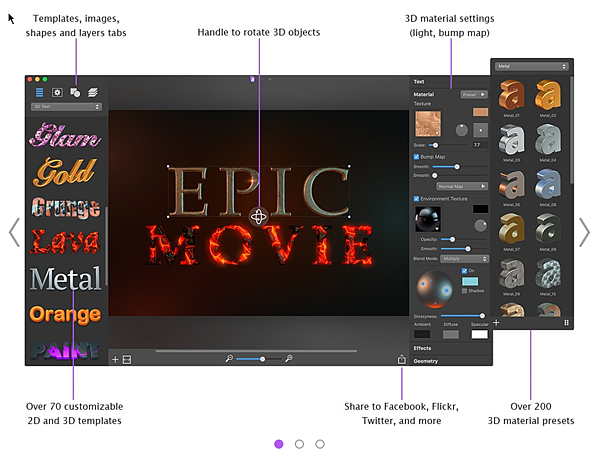The width and height of the screenshot is (600, 455).
Task: Open the 3D Text template category dropdown
Action: (x=66, y=107)
